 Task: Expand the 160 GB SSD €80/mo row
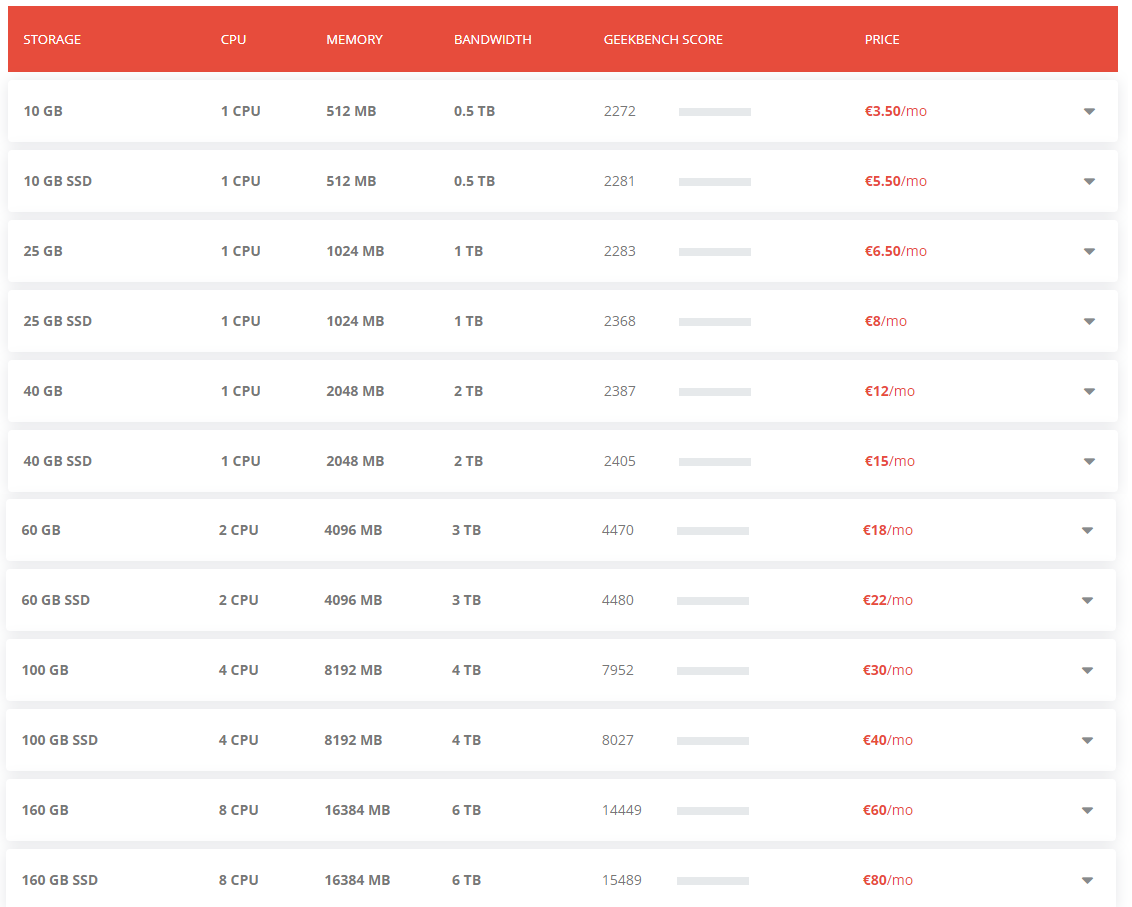click(1087, 880)
